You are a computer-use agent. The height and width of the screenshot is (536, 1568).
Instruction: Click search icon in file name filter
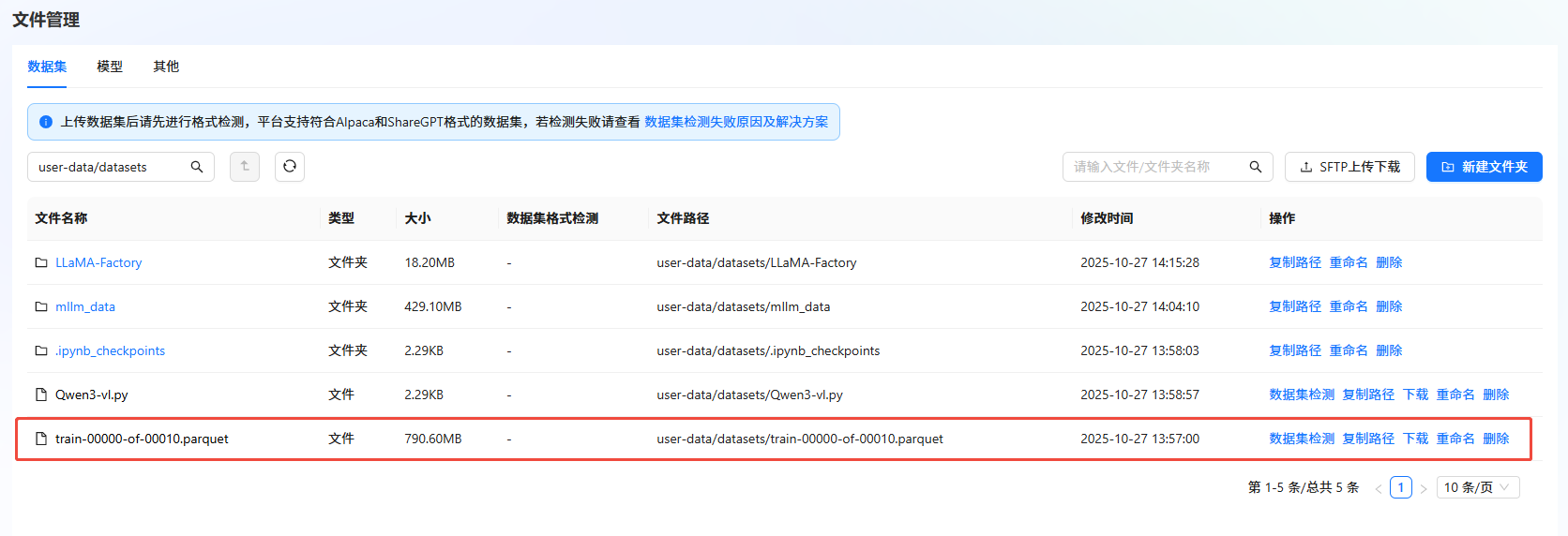[1256, 167]
